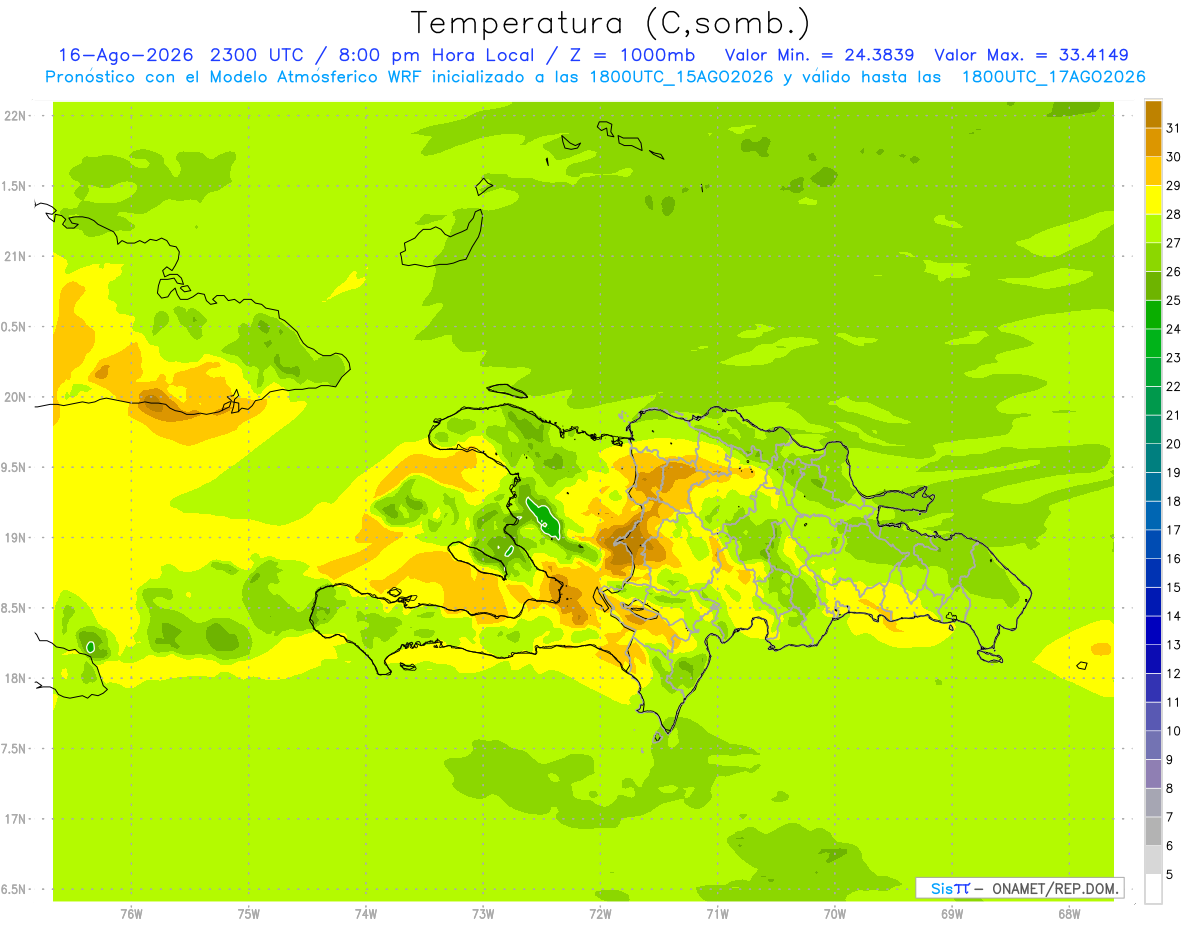This screenshot has height=927, width=1200.
Task: Click the white-outlined cool green spot in Haiti
Action: pos(543,516)
